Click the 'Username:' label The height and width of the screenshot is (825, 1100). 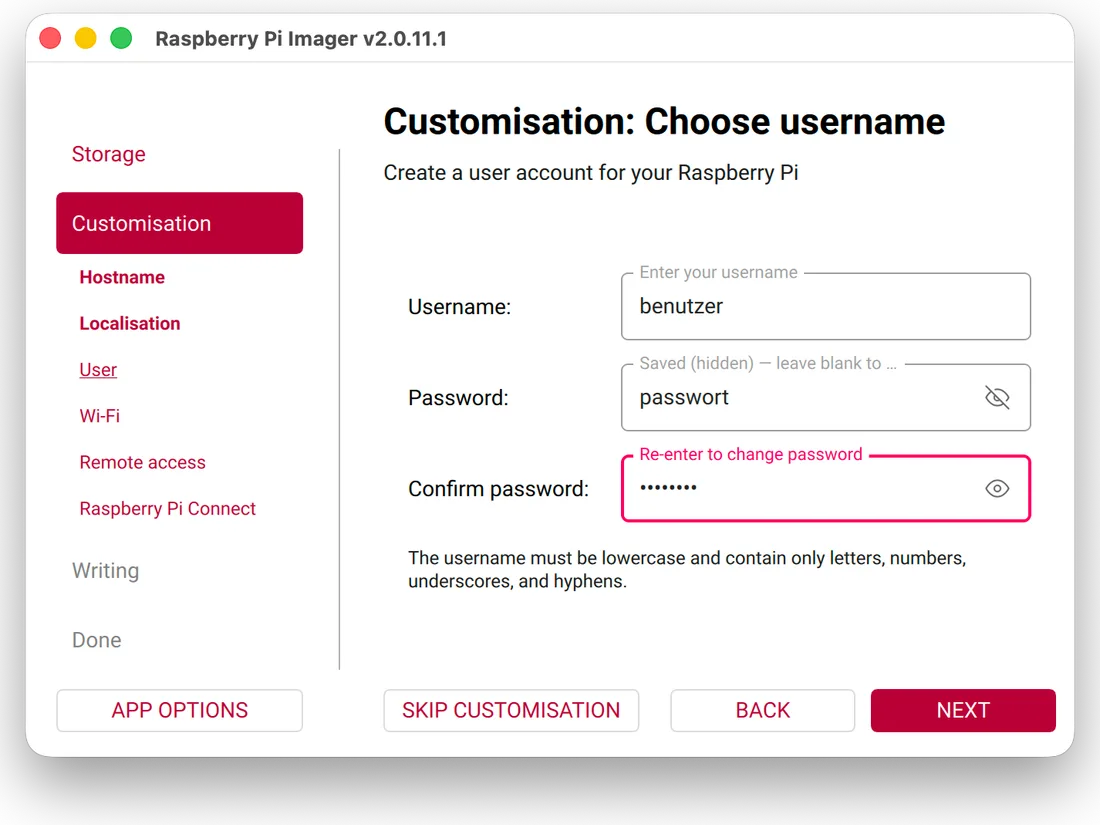click(x=460, y=307)
